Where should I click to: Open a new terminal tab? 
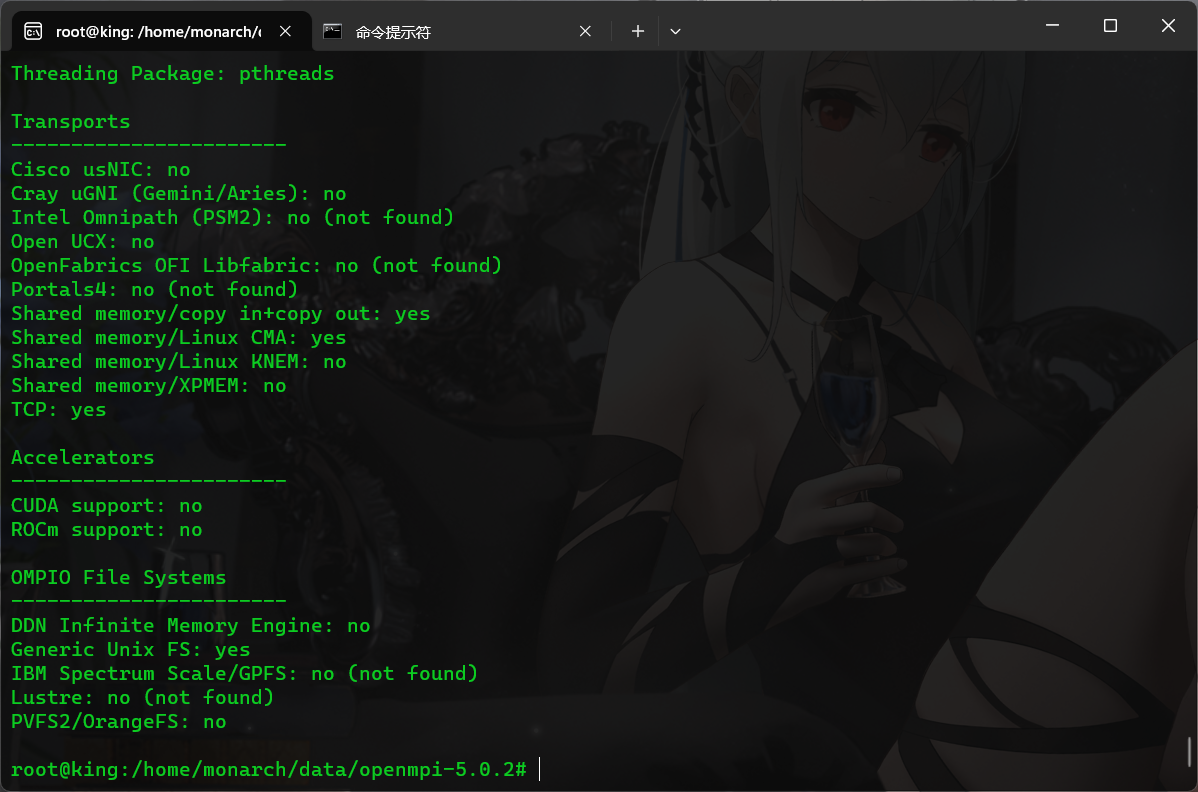coord(638,31)
